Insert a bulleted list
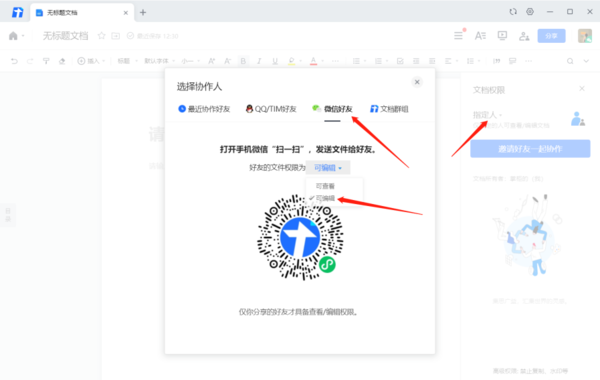Viewport: 600px width, 380px height. coord(356,61)
